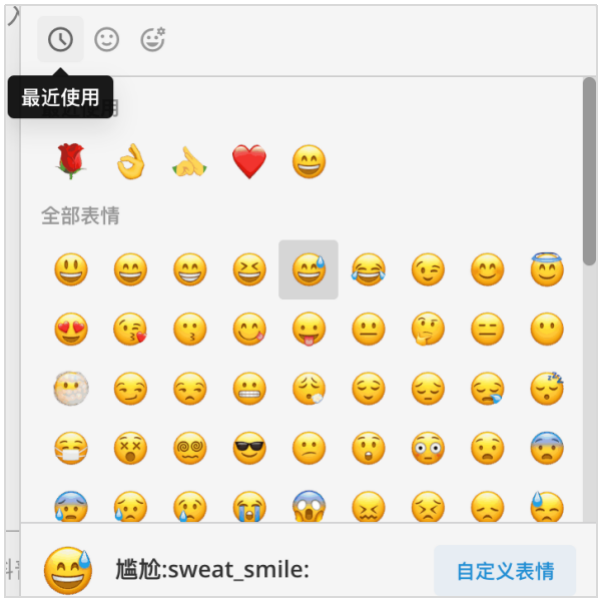The height and width of the screenshot is (604, 604).
Task: Select the face with medical mask emoji
Action: [71, 448]
